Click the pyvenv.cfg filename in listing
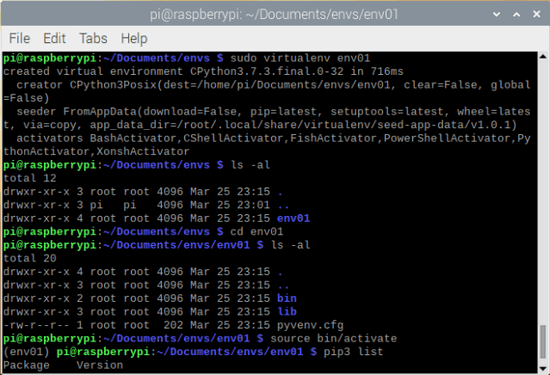Screen dimensions: 550x375 310,325
